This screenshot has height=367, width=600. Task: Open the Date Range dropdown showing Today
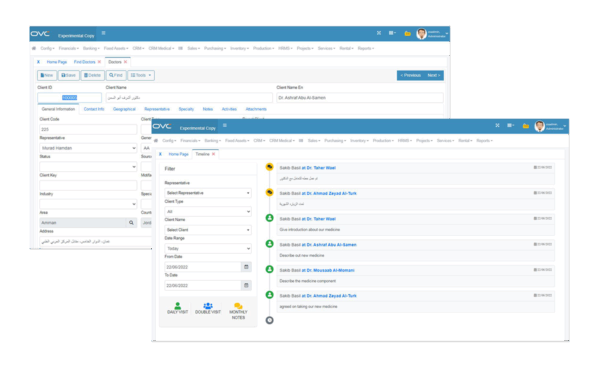pos(208,248)
